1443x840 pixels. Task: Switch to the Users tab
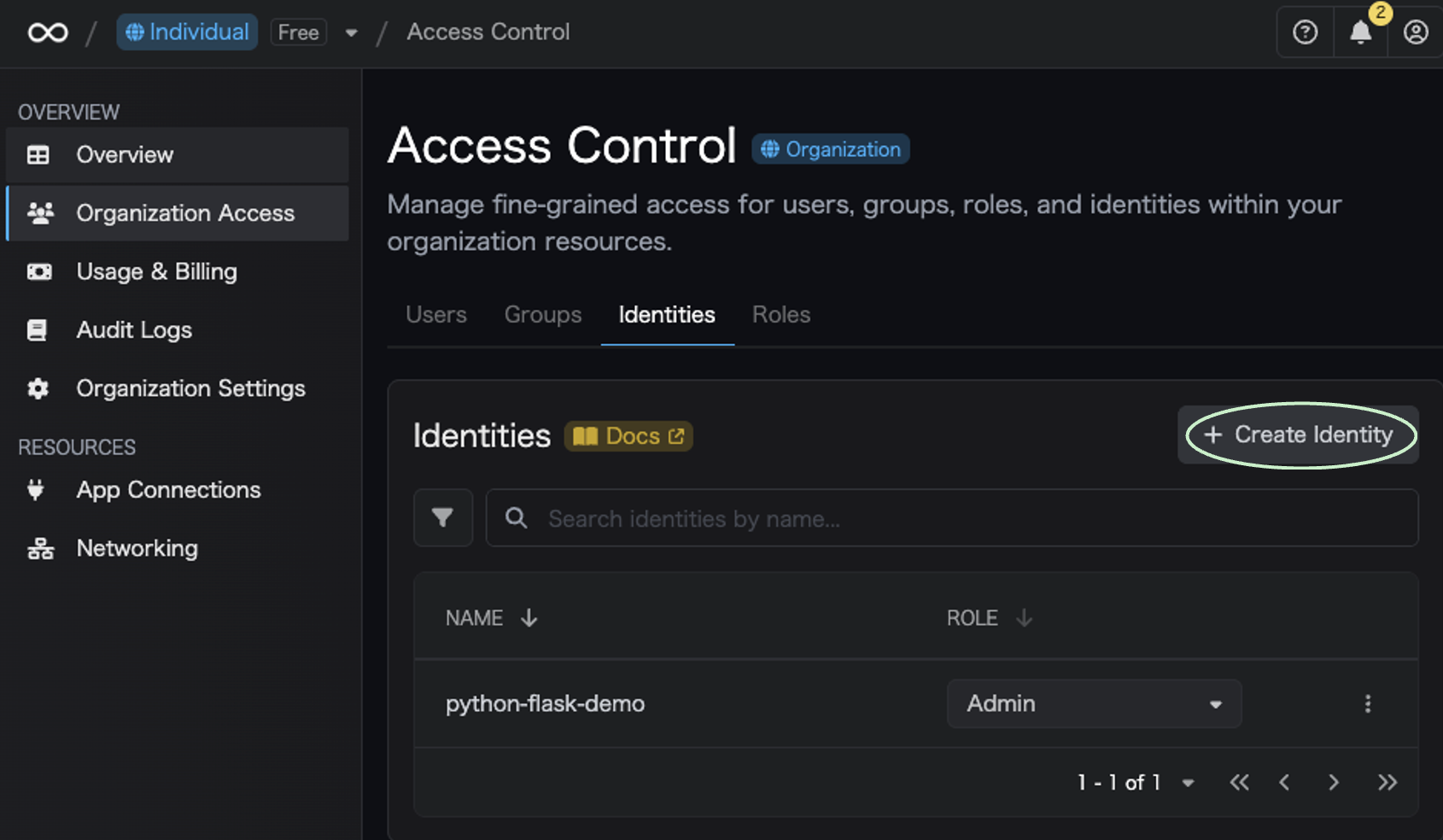tap(436, 314)
